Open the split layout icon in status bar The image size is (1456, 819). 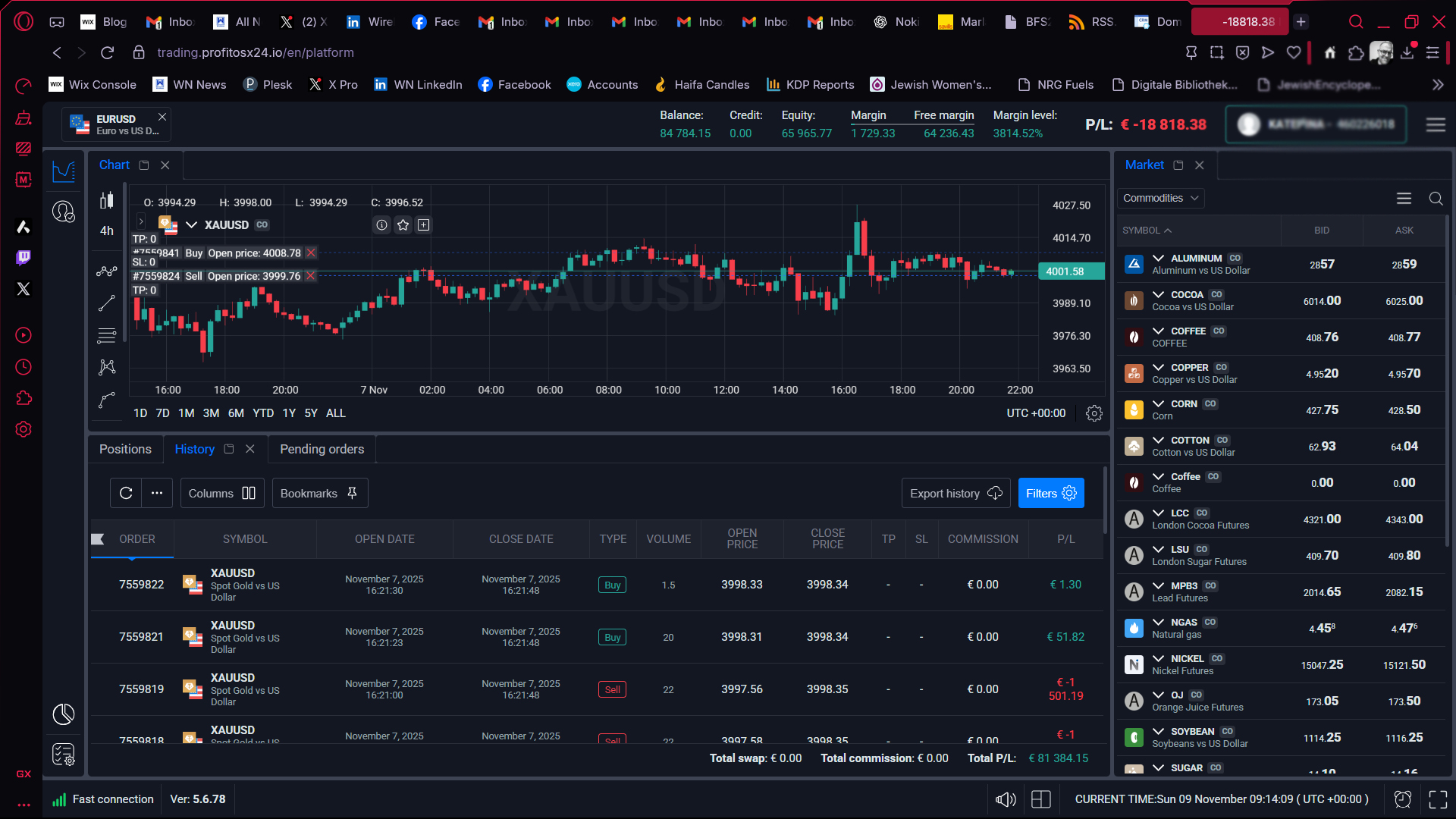tap(1041, 799)
